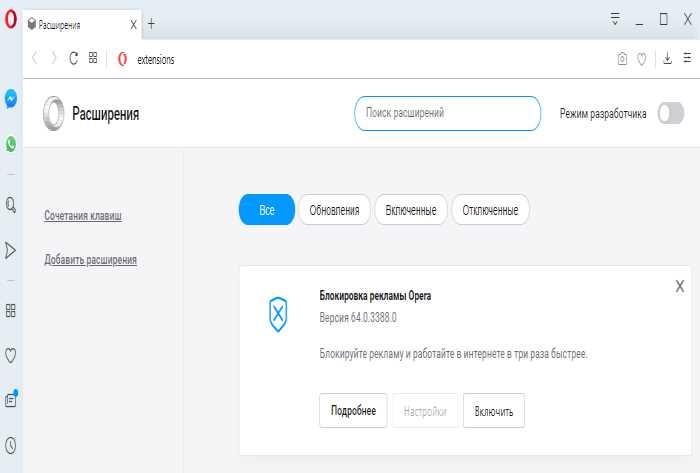The image size is (700, 473).
Task: Open bookmarks heart icon in sidebar
Action: (x=11, y=355)
